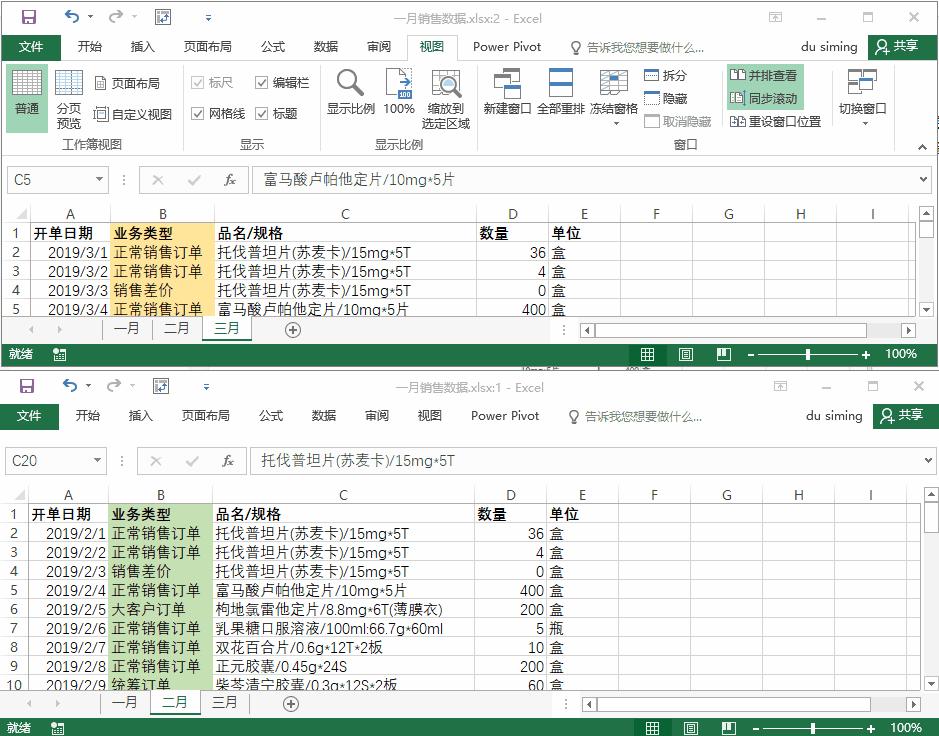Select the 二月 sheet tab
The height and width of the screenshot is (736, 939).
tap(176, 703)
